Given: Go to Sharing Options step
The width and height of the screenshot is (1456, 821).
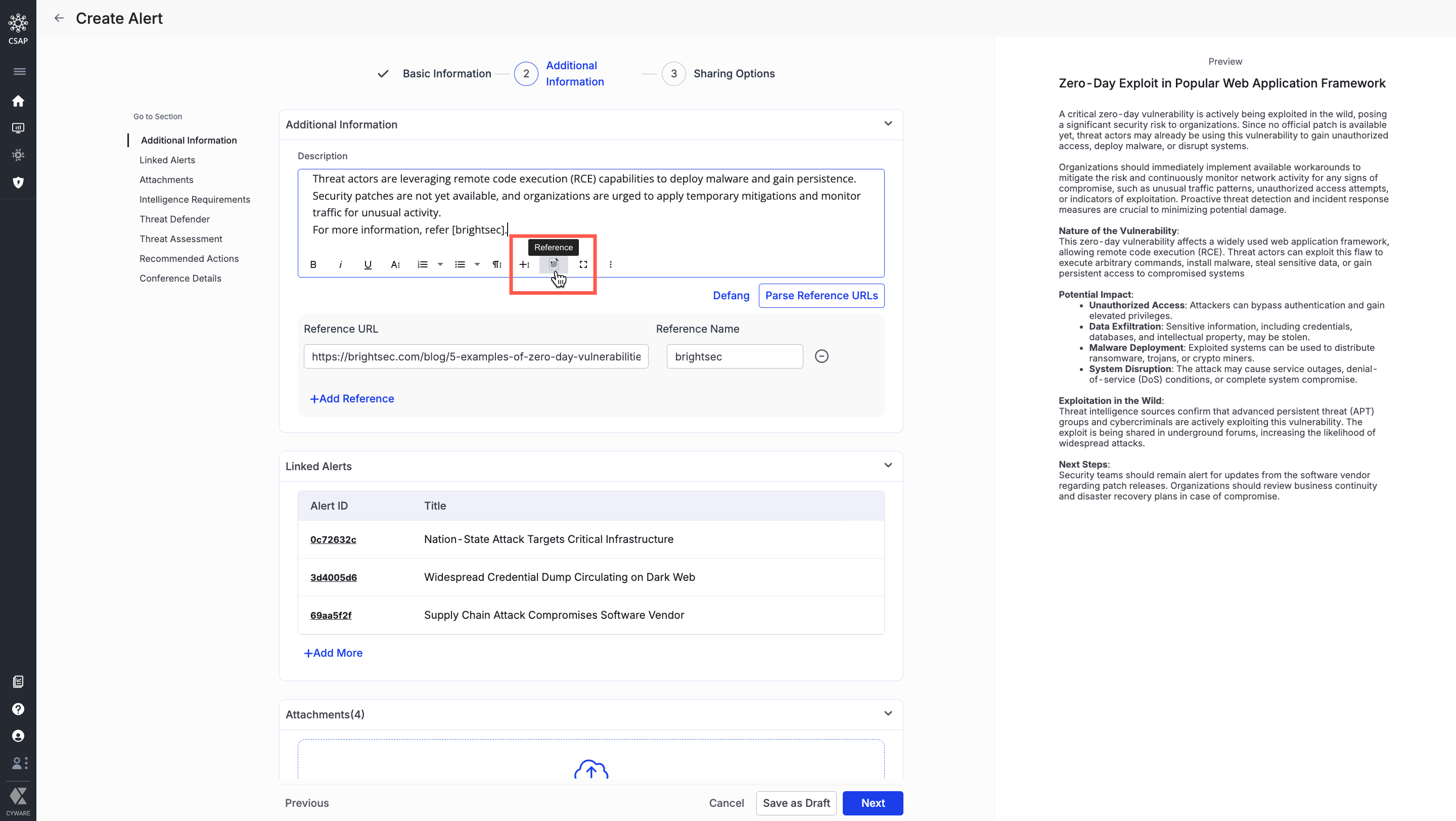Looking at the screenshot, I should coord(733,73).
